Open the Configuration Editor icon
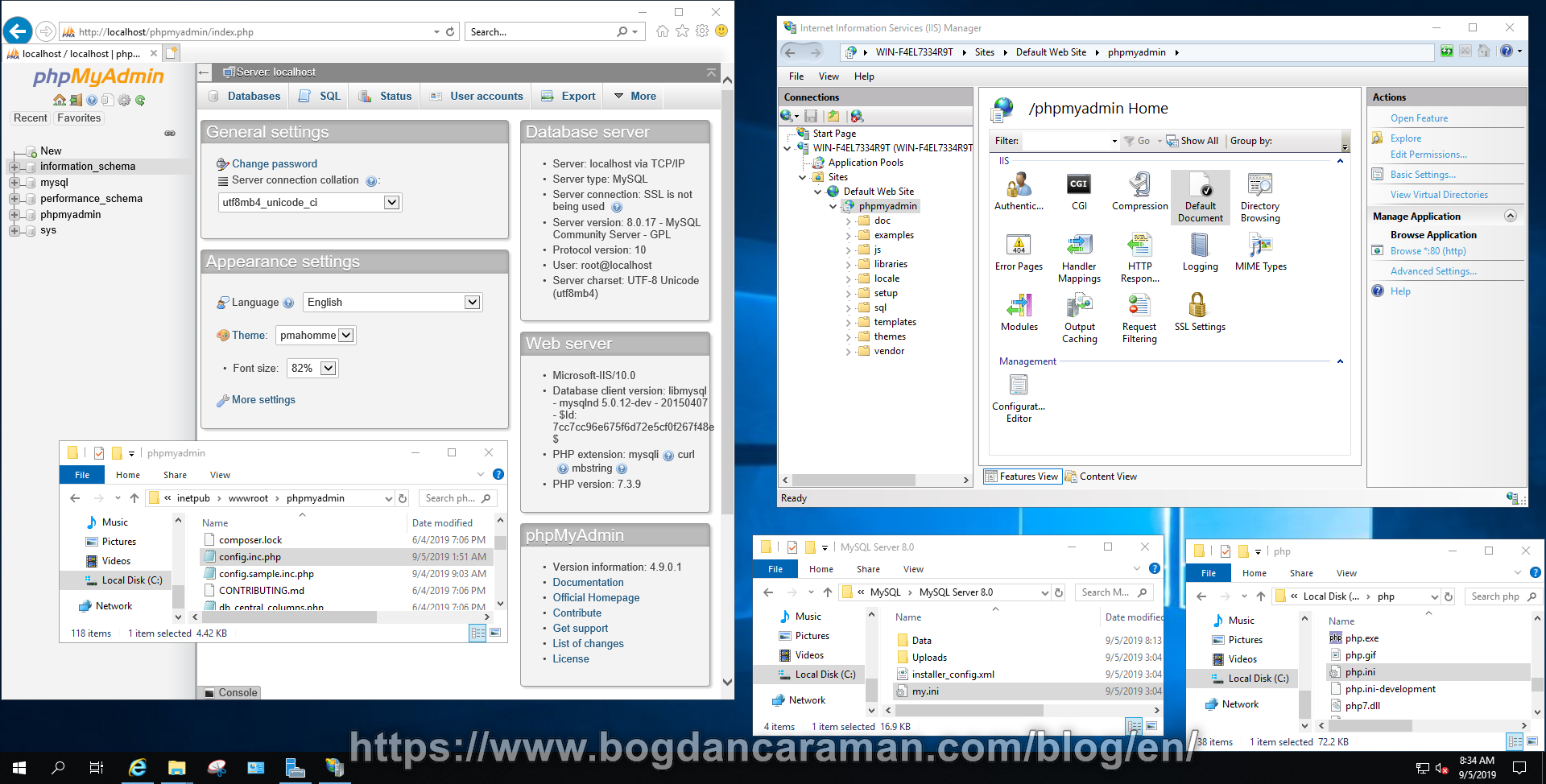Image resolution: width=1546 pixels, height=784 pixels. pyautogui.click(x=1019, y=398)
